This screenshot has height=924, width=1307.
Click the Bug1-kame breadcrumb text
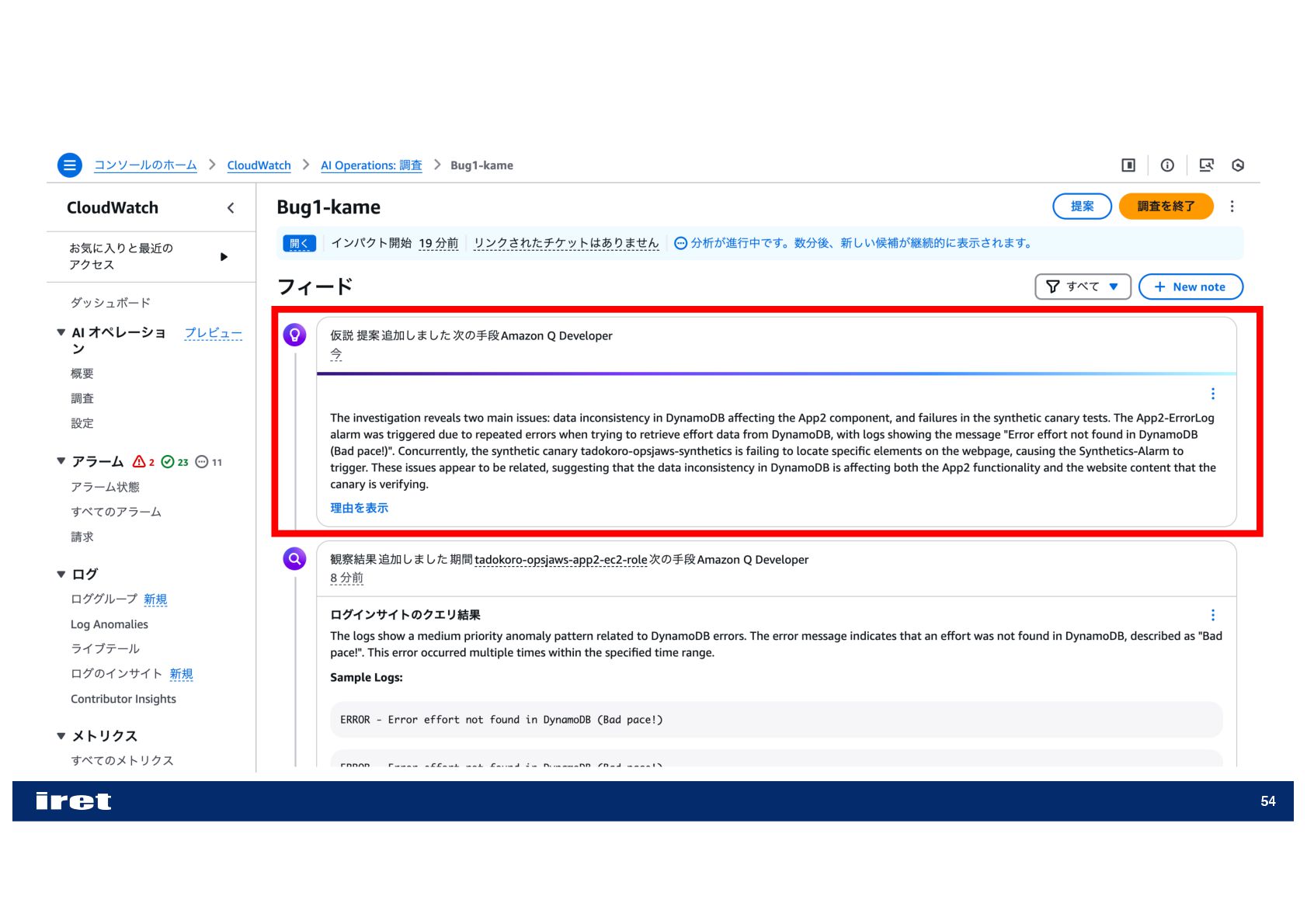(481, 165)
